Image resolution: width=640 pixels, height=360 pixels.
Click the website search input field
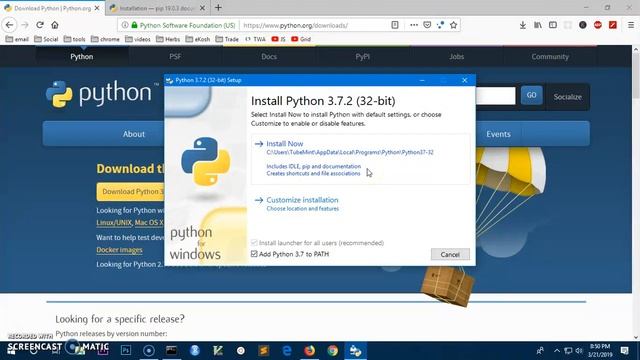coord(496,95)
